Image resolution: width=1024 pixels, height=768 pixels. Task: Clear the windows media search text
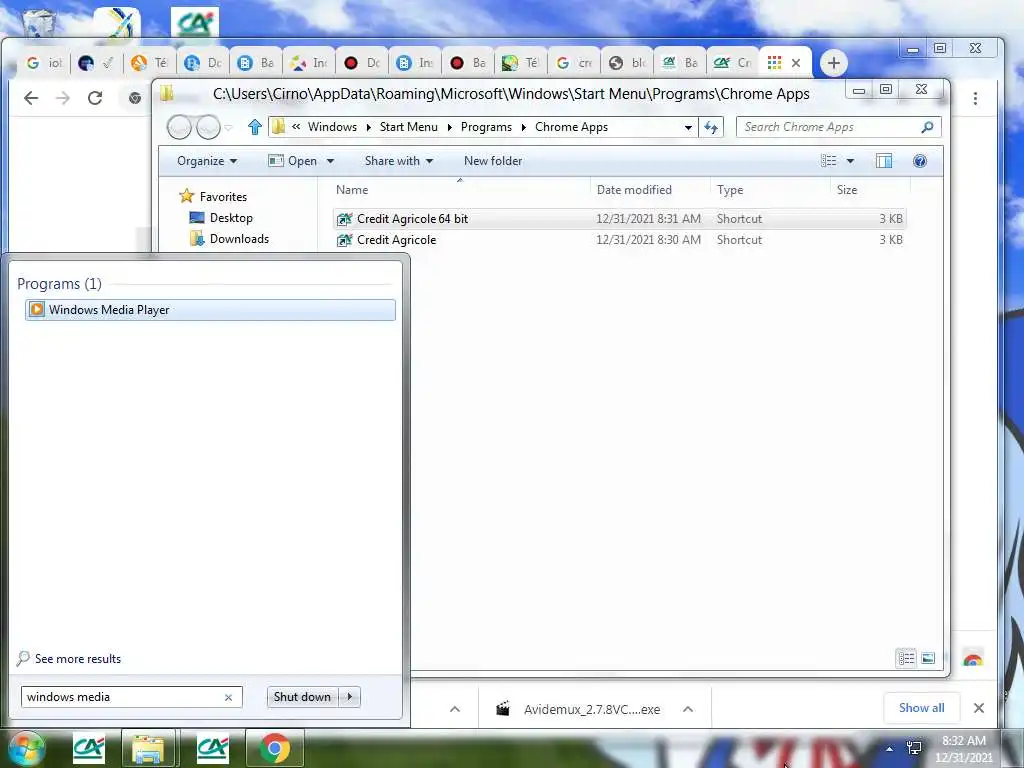pyautogui.click(x=229, y=697)
